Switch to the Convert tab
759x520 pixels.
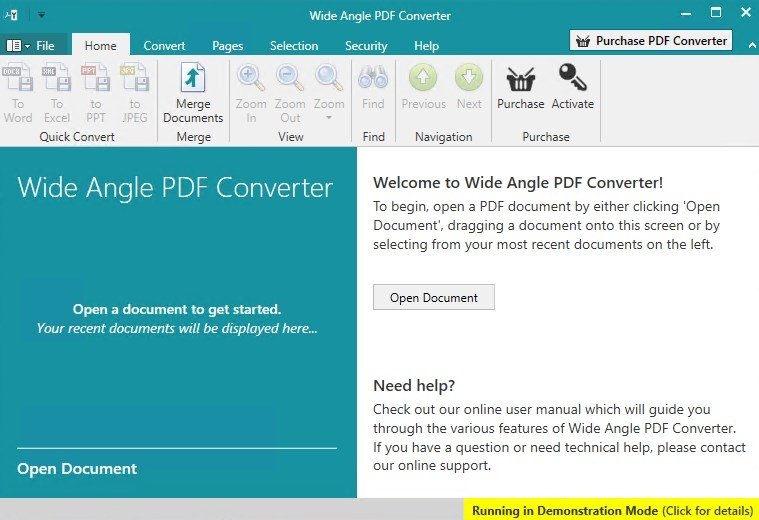click(x=164, y=46)
